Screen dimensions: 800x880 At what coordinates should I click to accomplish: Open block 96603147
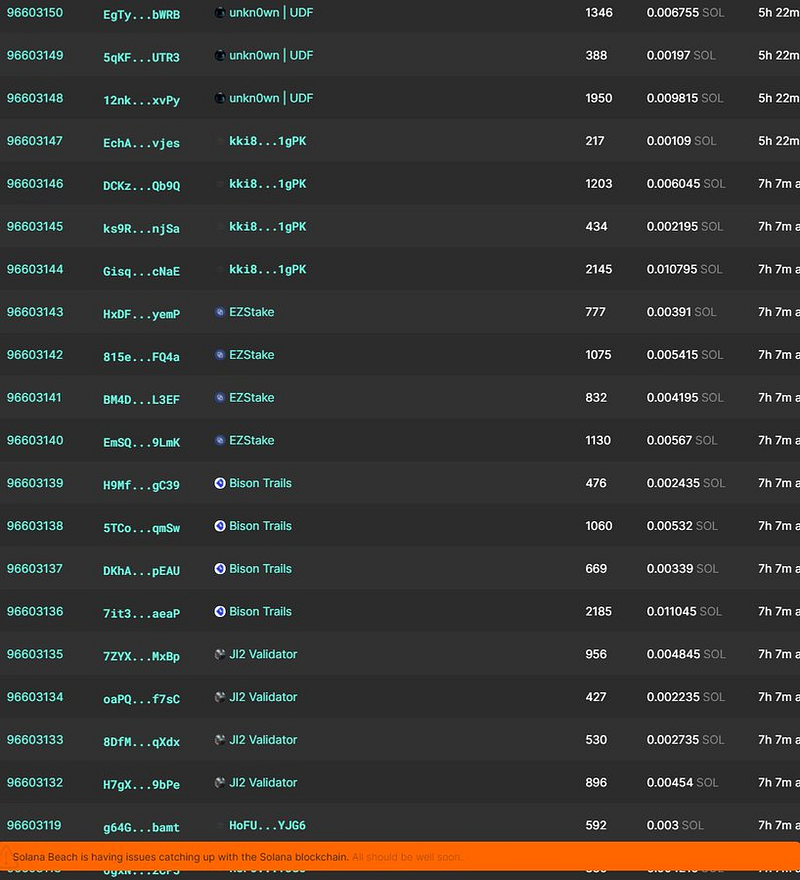coord(35,140)
